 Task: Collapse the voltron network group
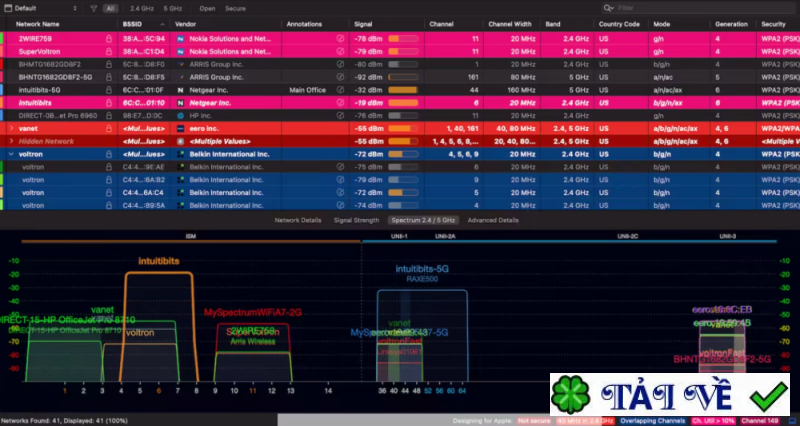(11, 154)
